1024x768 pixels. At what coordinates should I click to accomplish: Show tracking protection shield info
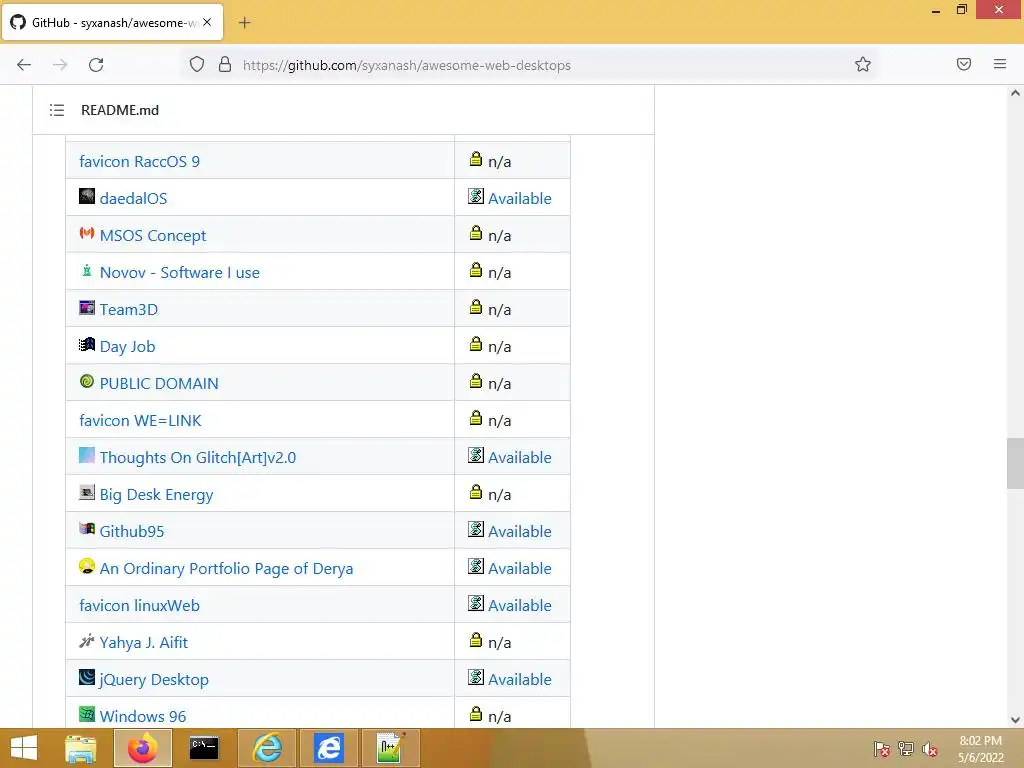[x=197, y=64]
